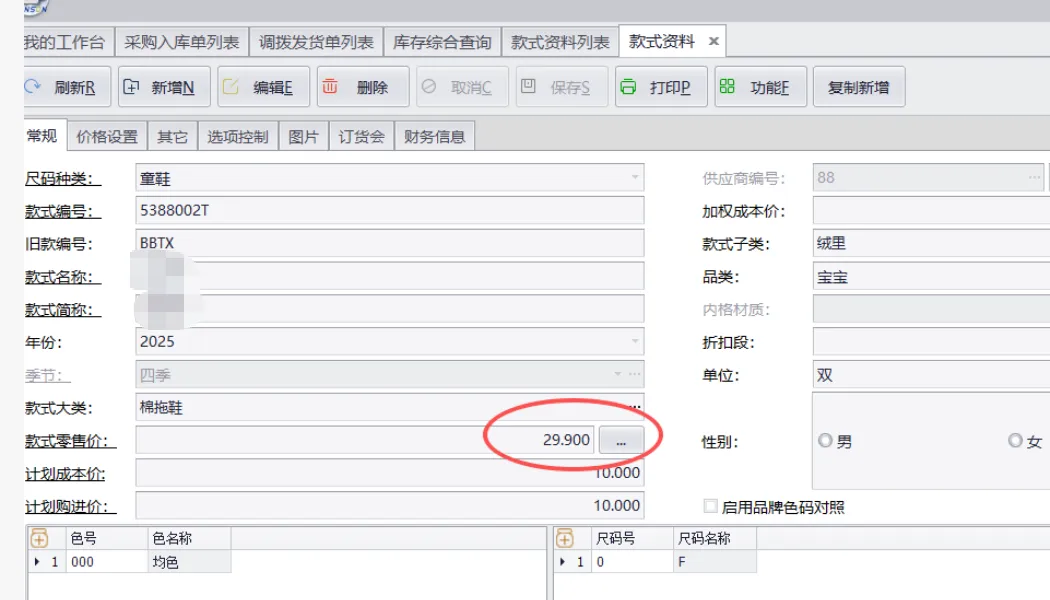Switch to the 财务信息 tab
Viewport: 1050px width, 600px height.
pyautogui.click(x=434, y=137)
